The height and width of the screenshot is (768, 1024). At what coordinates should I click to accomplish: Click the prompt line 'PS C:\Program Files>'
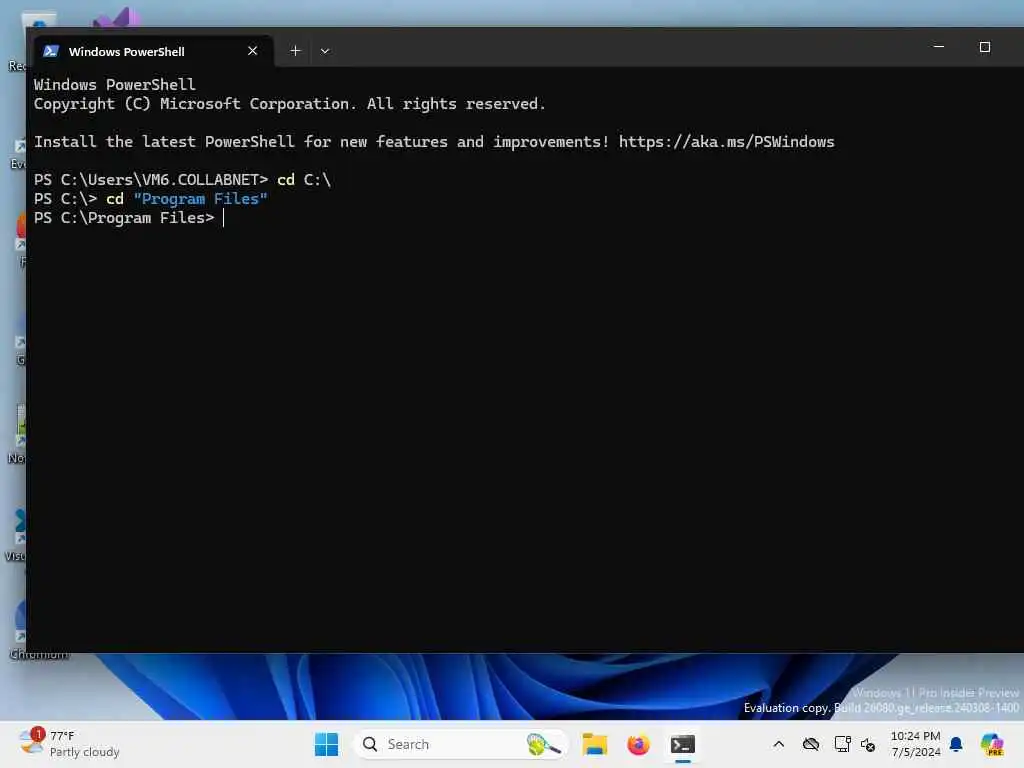(124, 217)
